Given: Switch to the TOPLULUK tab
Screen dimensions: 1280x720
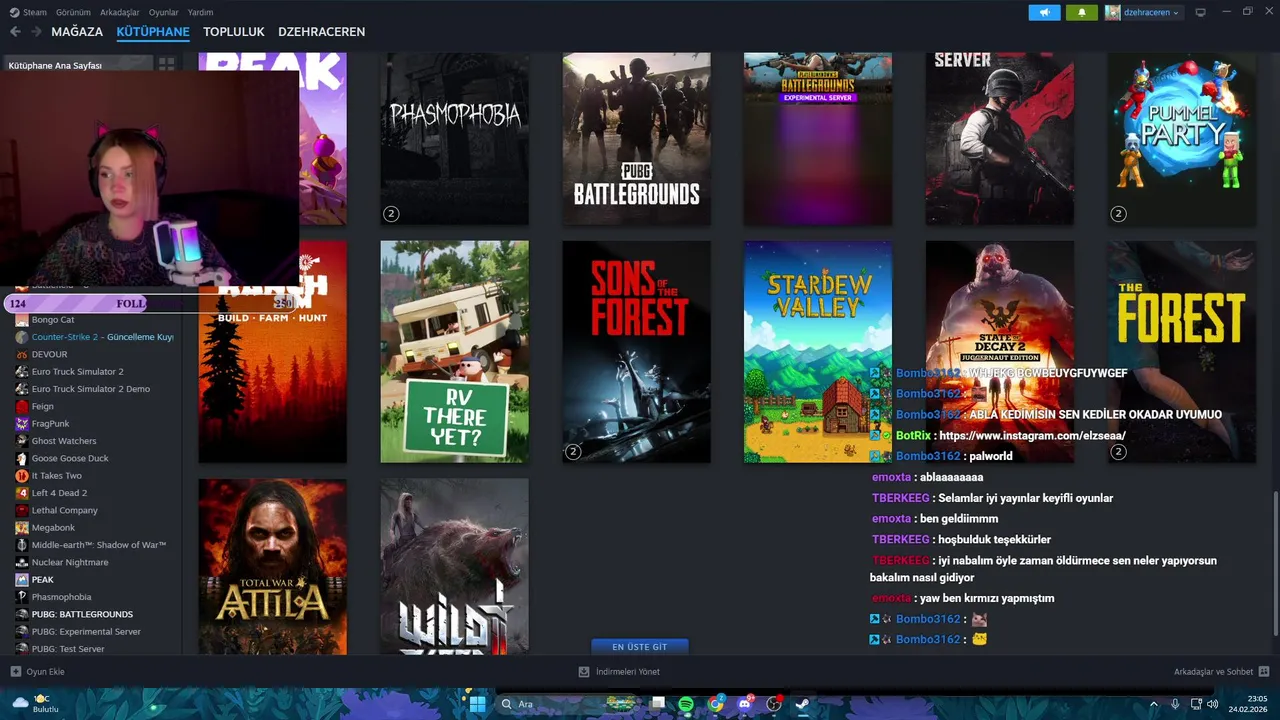Looking at the screenshot, I should pyautogui.click(x=234, y=32).
